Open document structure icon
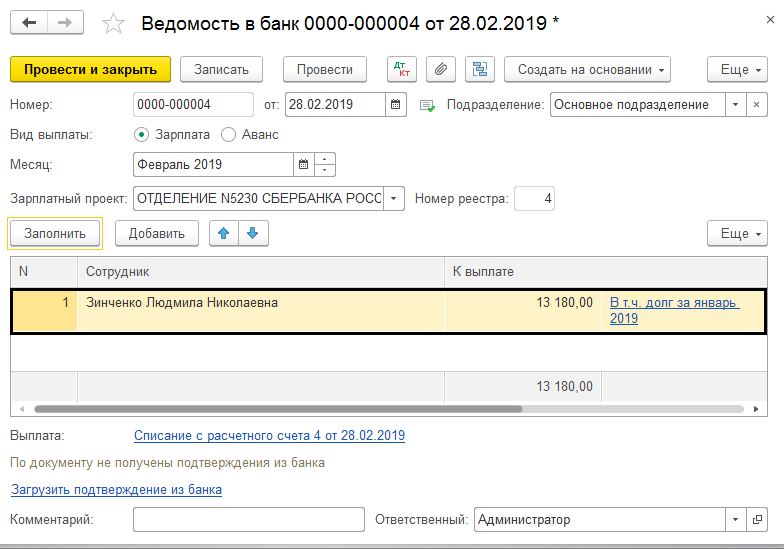Viewport: 784px width, 549px height. pos(480,69)
